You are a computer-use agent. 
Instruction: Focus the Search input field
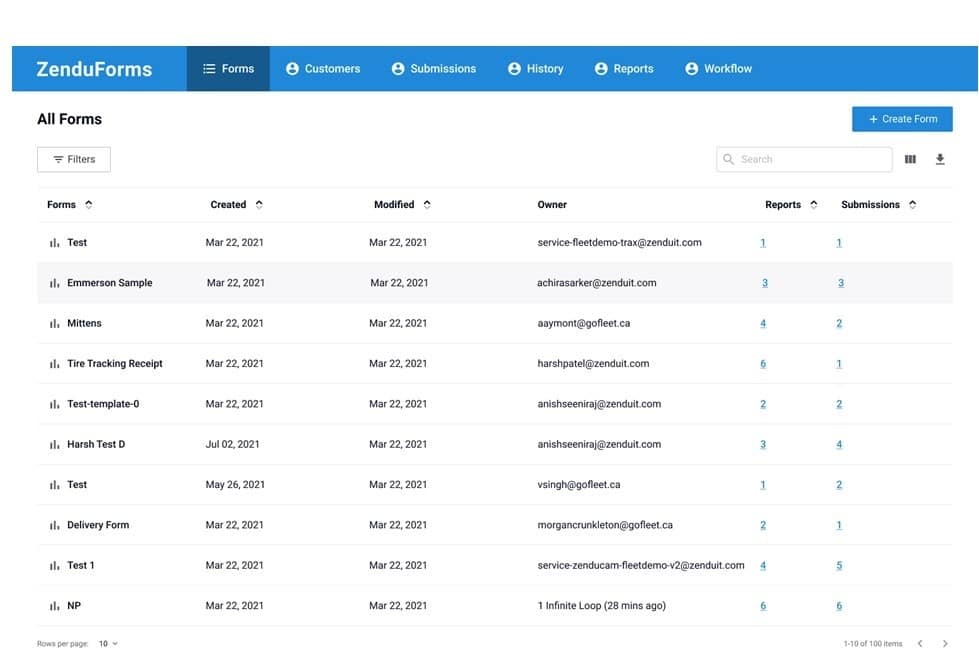804,159
